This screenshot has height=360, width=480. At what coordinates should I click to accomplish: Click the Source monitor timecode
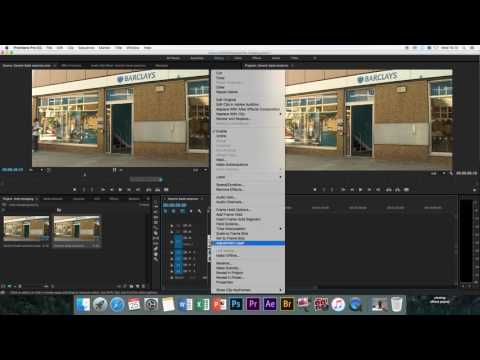13,170
